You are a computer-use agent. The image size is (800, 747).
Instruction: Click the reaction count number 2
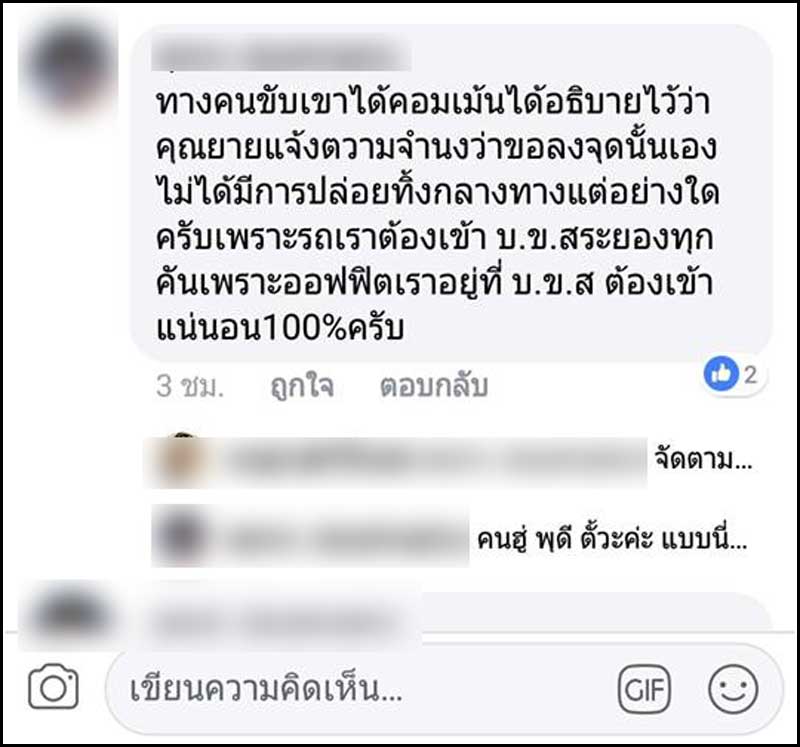[x=750, y=375]
